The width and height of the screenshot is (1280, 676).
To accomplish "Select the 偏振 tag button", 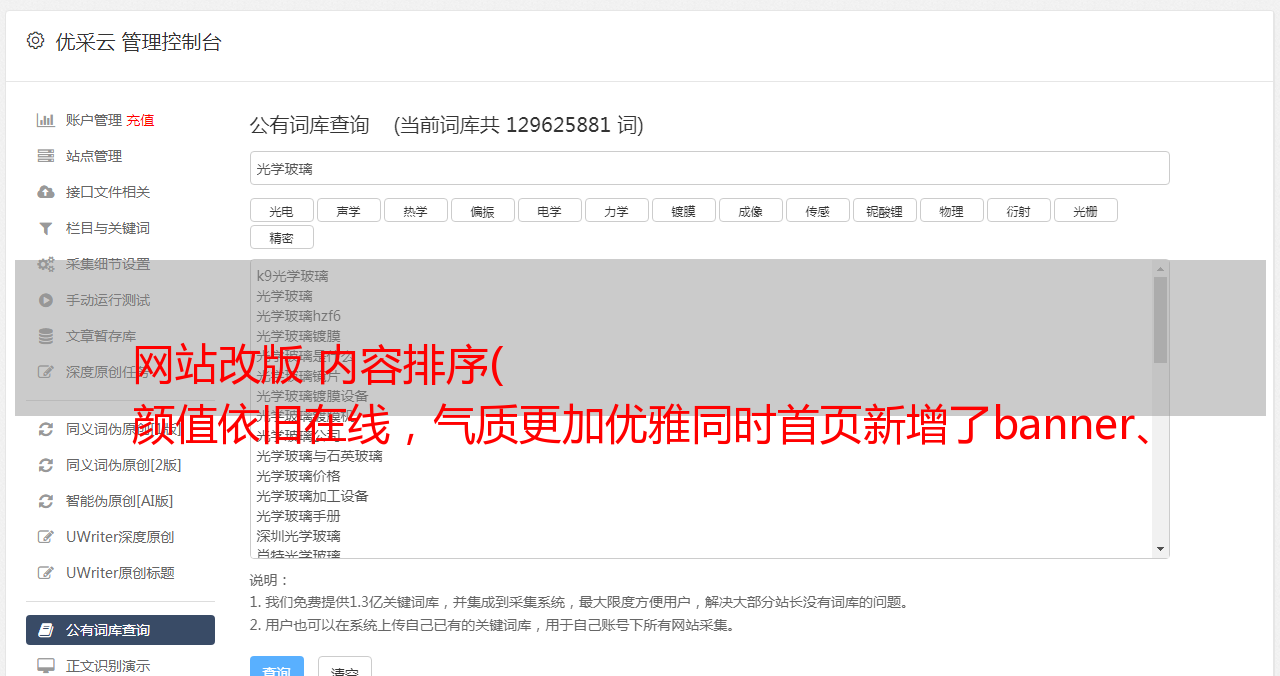I will (483, 211).
